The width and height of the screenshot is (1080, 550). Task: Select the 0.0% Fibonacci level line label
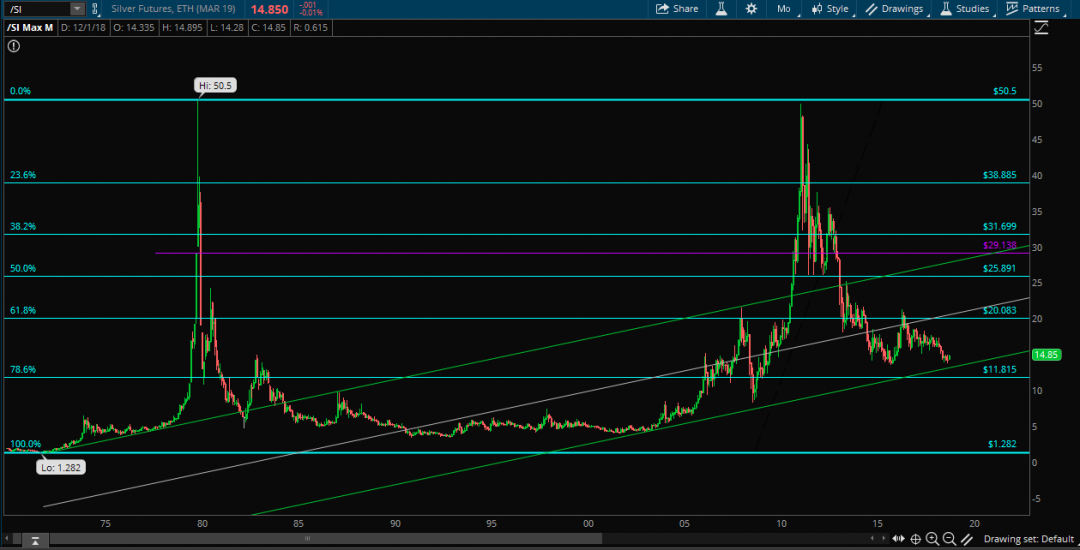point(21,91)
